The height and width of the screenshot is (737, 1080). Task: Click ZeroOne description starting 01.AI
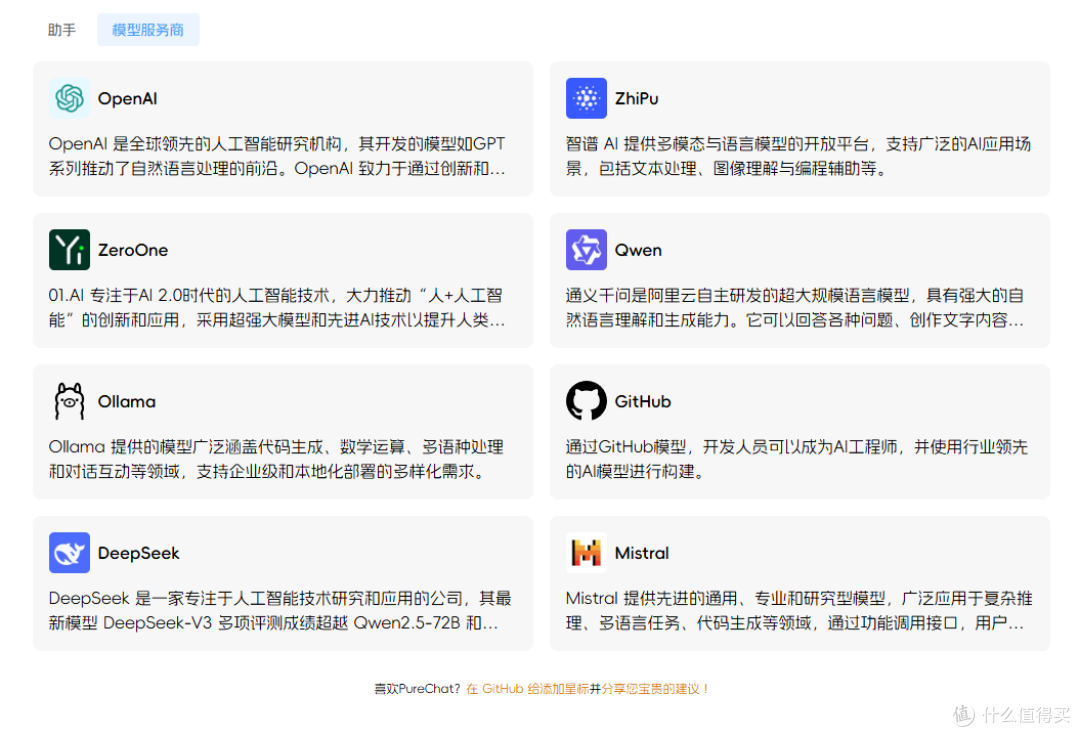click(x=277, y=308)
